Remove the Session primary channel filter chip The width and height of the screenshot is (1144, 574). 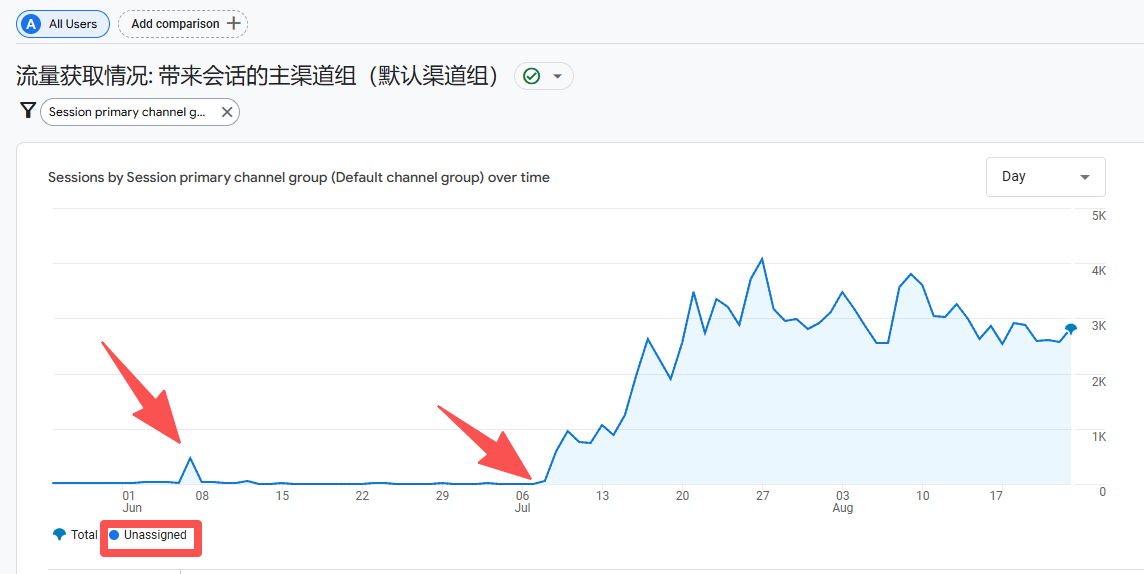pos(227,112)
